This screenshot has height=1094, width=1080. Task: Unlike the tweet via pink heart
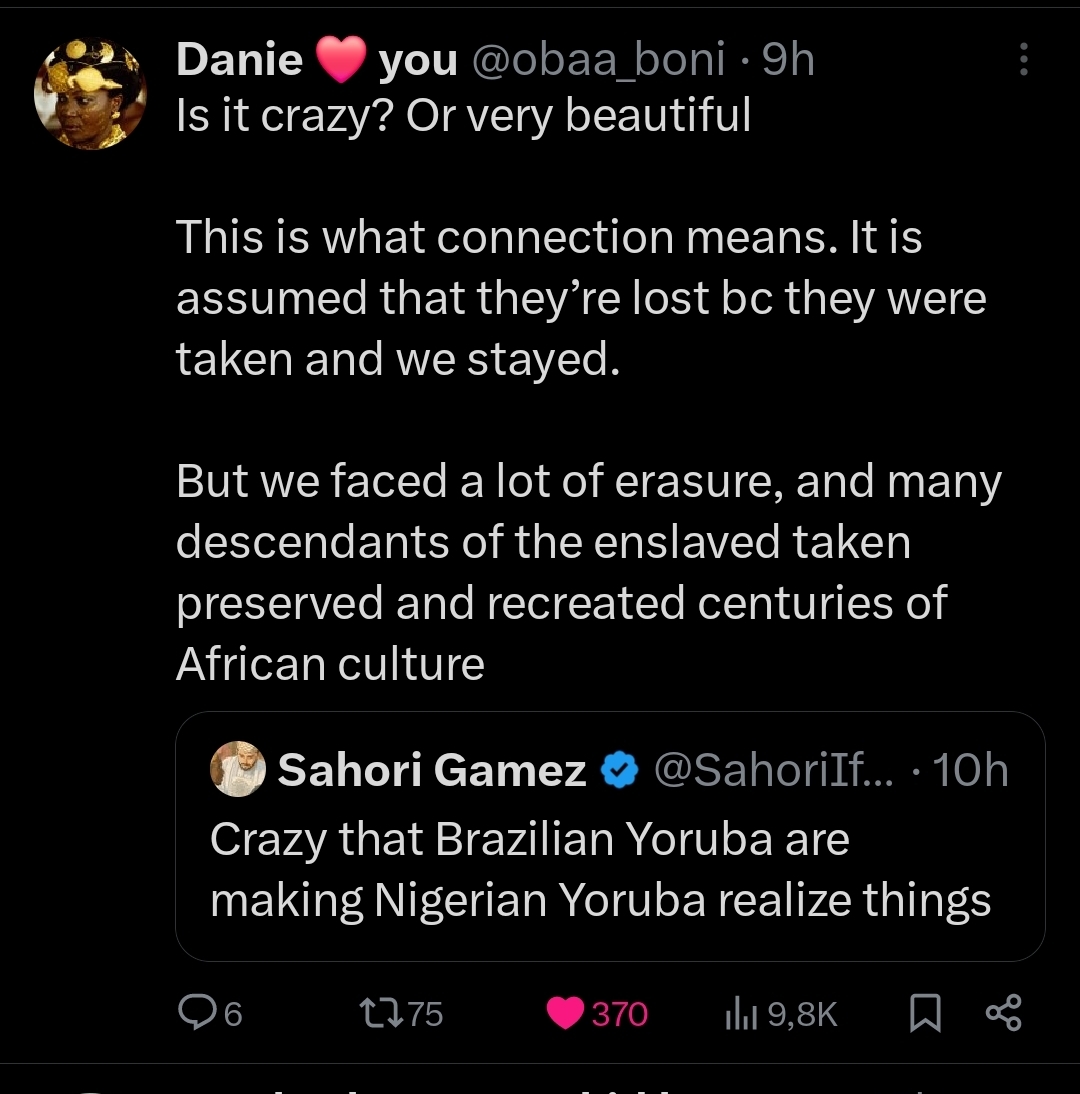(566, 1014)
